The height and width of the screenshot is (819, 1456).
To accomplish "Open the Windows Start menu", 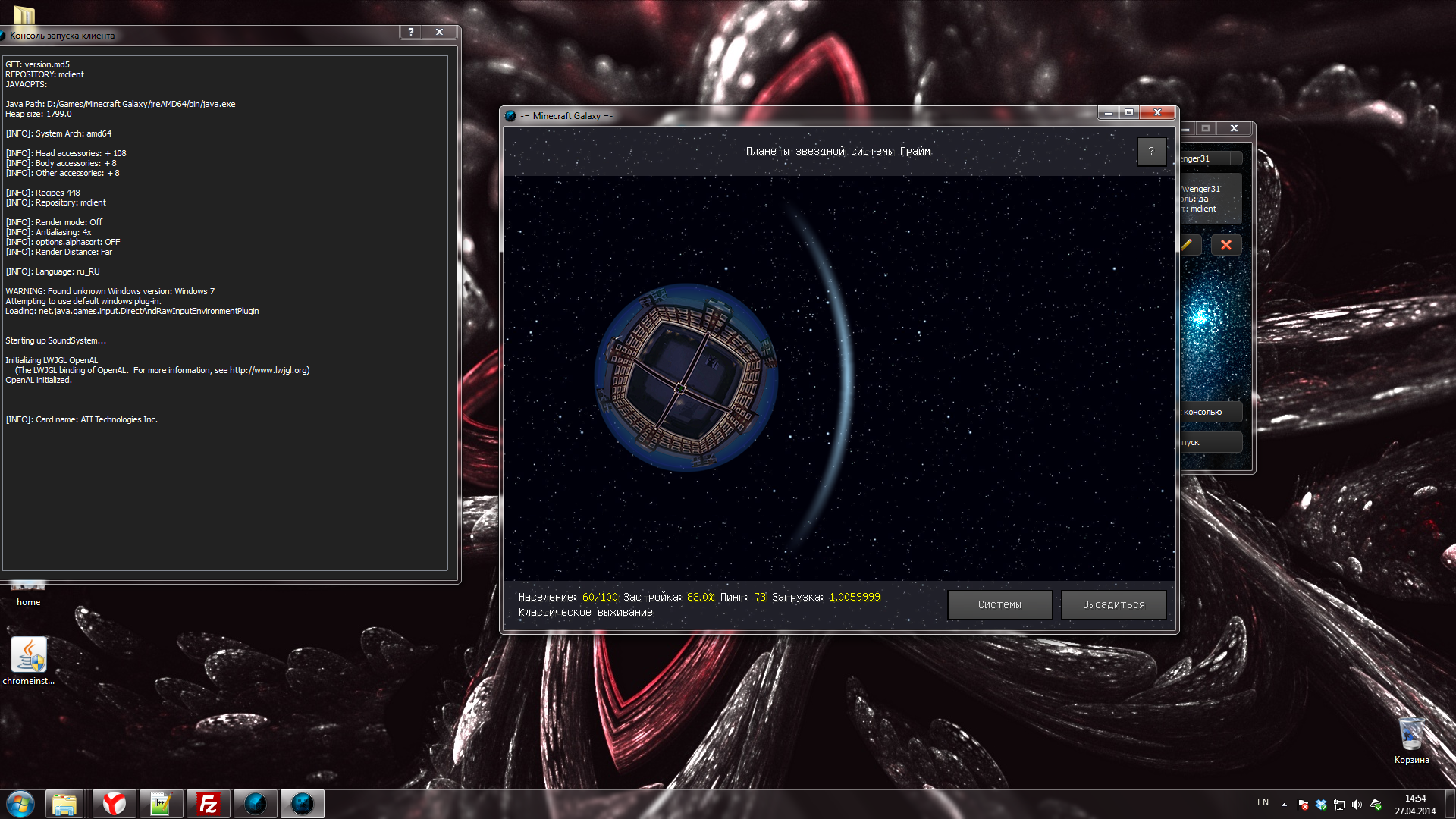I will pyautogui.click(x=20, y=804).
